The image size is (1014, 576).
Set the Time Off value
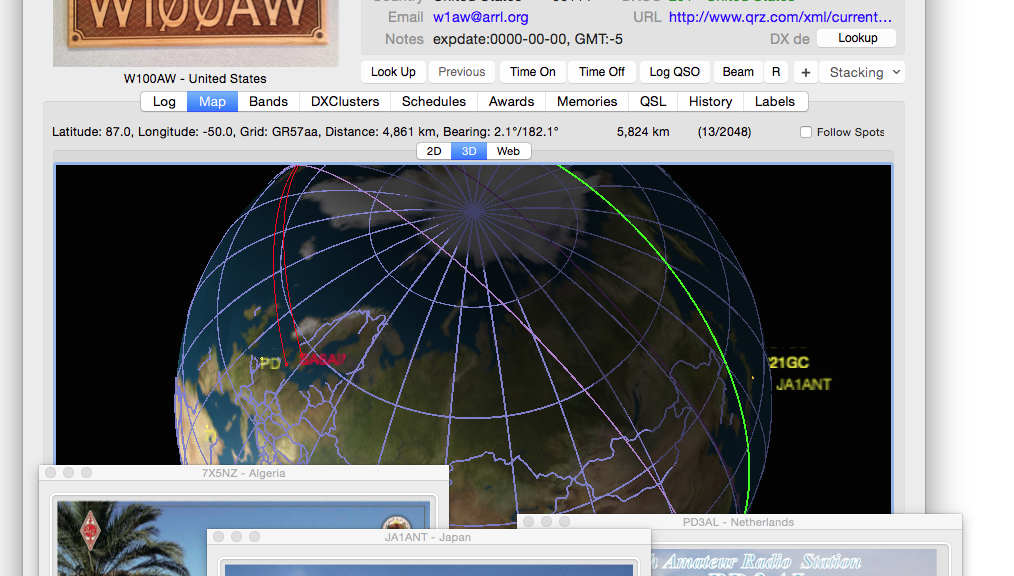[601, 72]
